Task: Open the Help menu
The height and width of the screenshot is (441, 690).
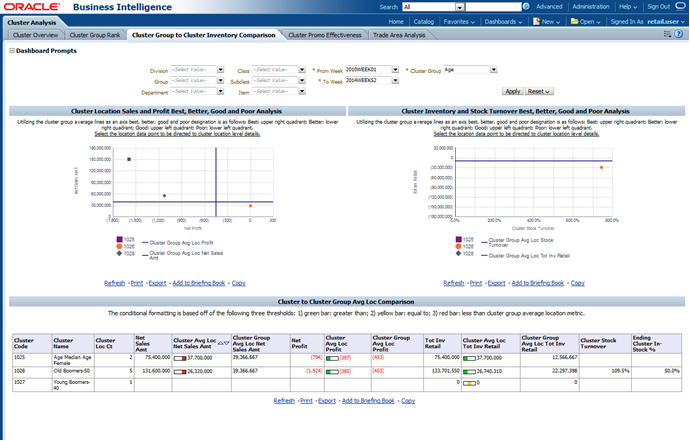Action: click(x=628, y=7)
